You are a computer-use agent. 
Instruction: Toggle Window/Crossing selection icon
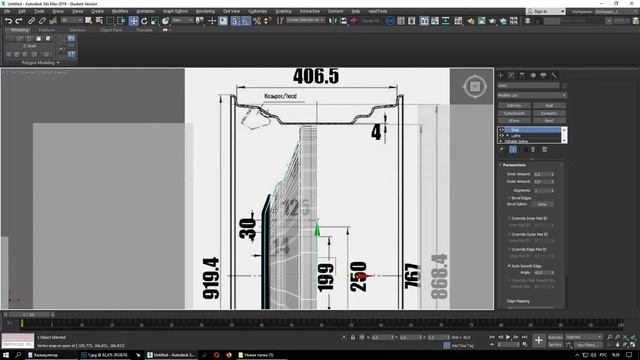[x=121, y=20]
